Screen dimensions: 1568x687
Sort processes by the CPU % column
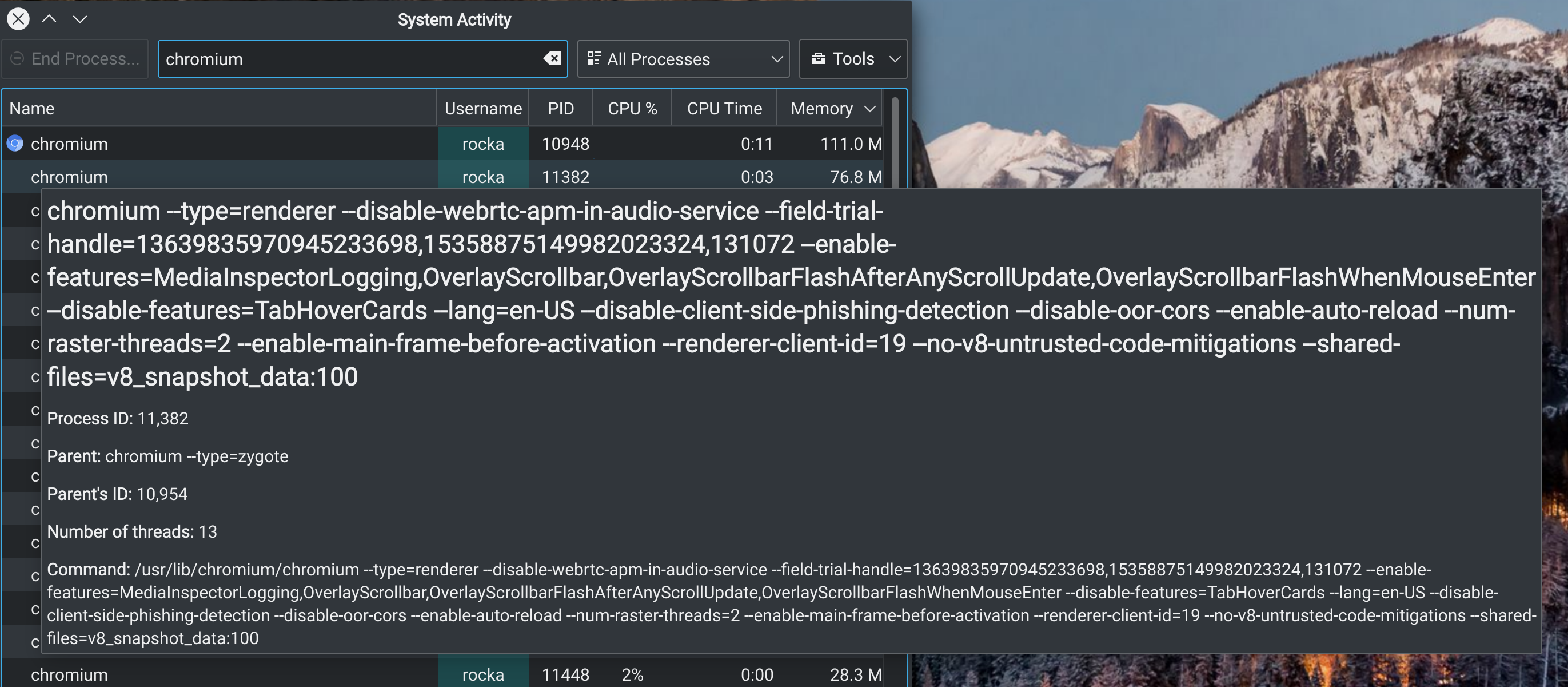[631, 108]
